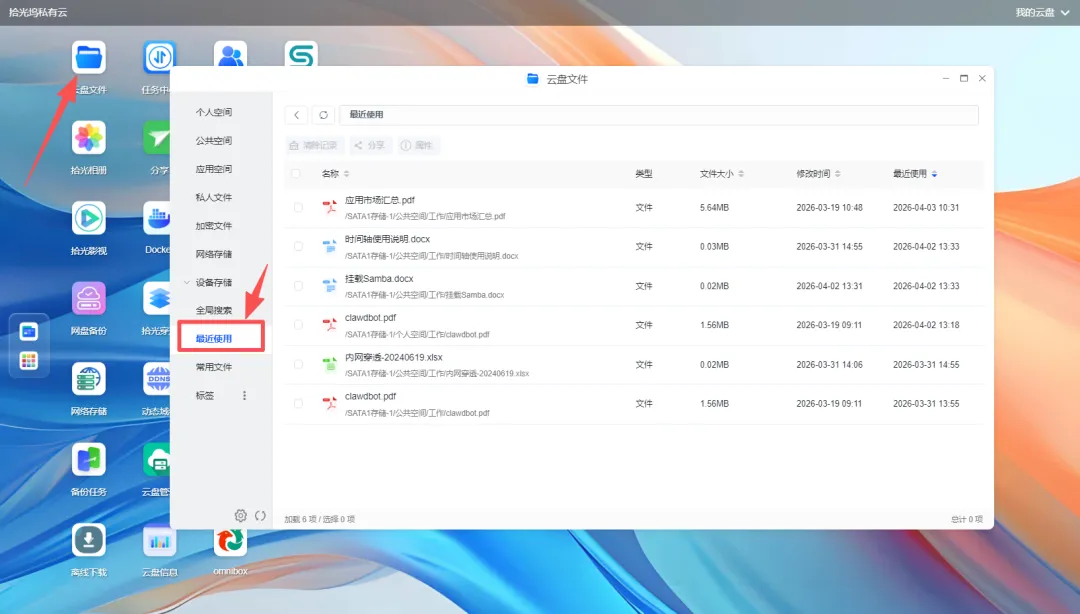The width and height of the screenshot is (1080, 614).
Task: Open the 备份任务 desktop icon
Action: (89, 460)
